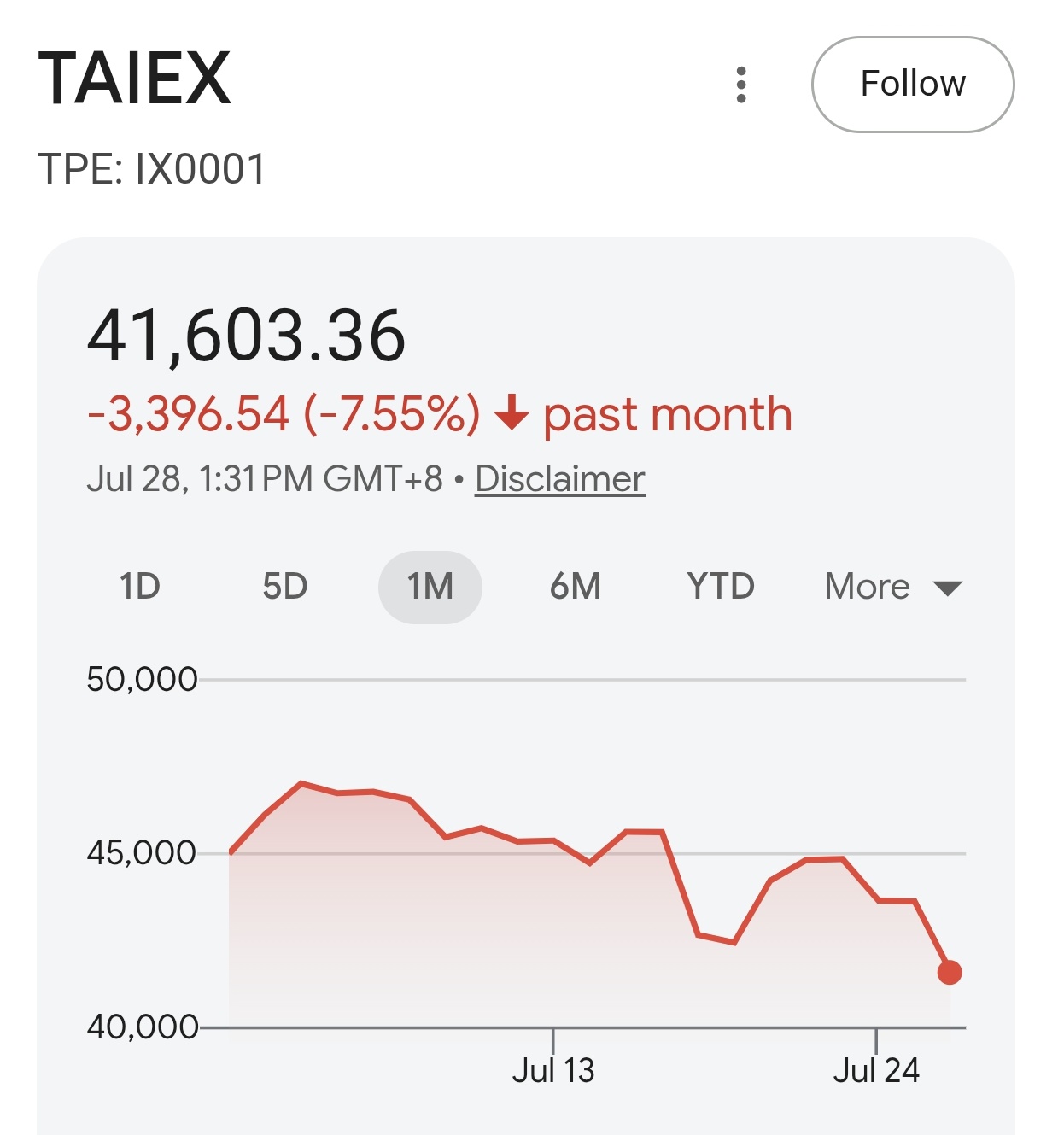Click the Jul 13 axis label
The image size is (1064, 1135).
coord(553,1070)
